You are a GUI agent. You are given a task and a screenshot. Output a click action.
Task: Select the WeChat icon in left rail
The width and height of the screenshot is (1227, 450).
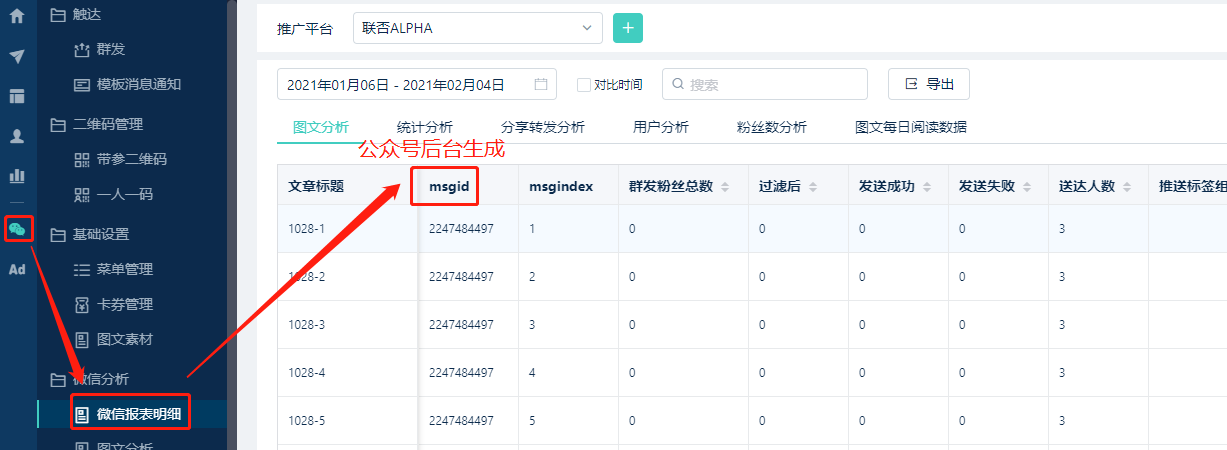(17, 229)
